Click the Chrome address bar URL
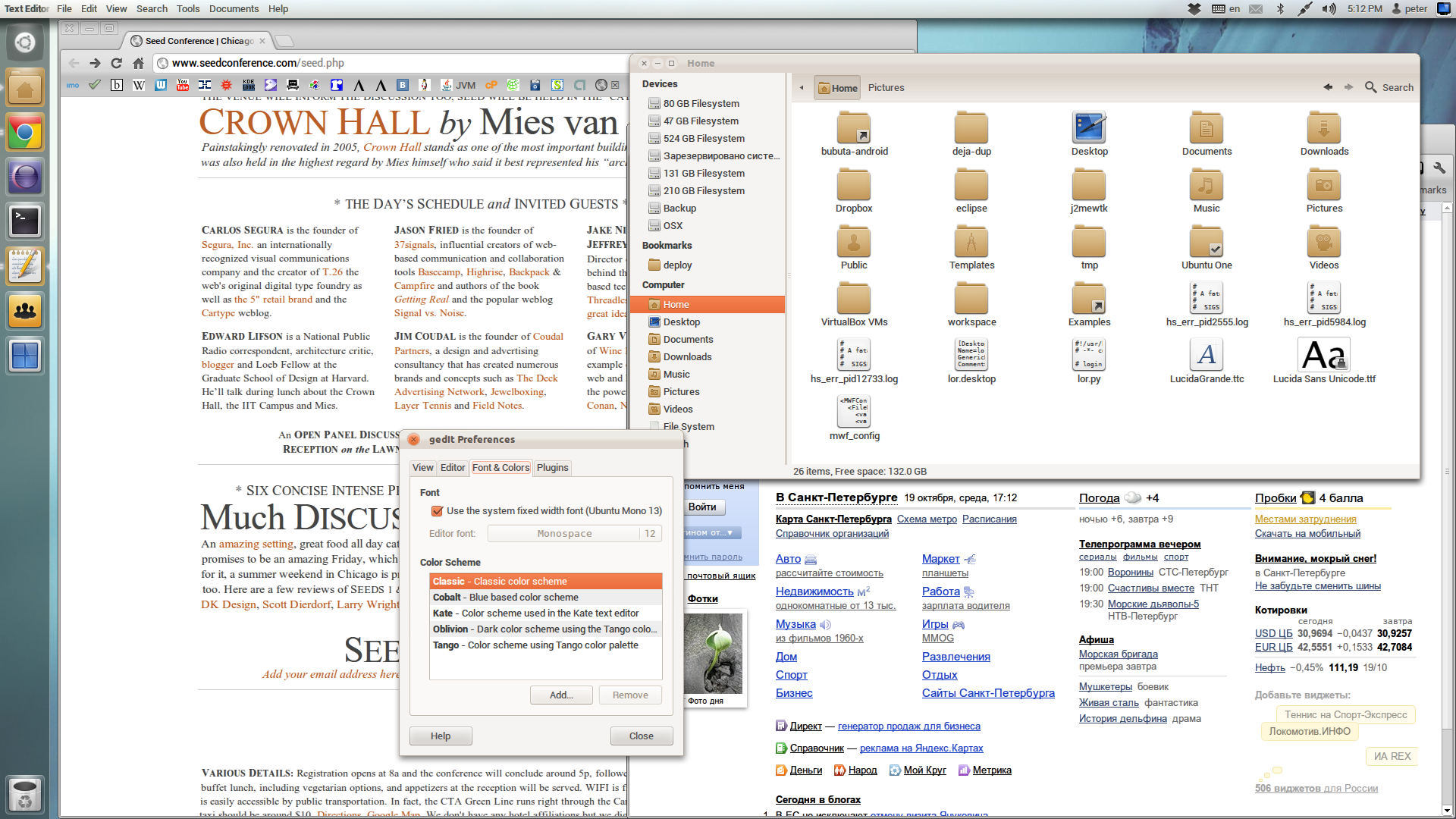Screen dimensions: 1456x819 (258, 63)
